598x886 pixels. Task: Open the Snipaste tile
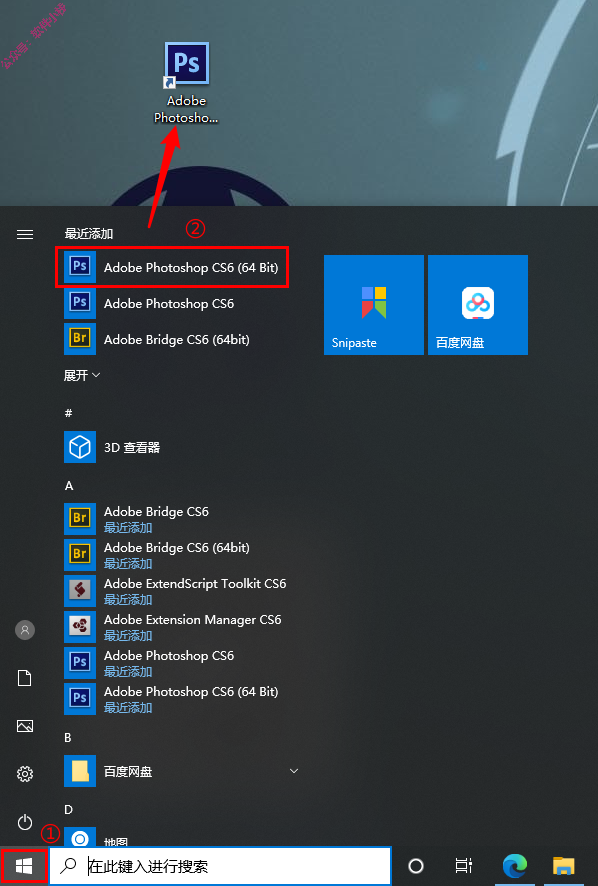[374, 305]
